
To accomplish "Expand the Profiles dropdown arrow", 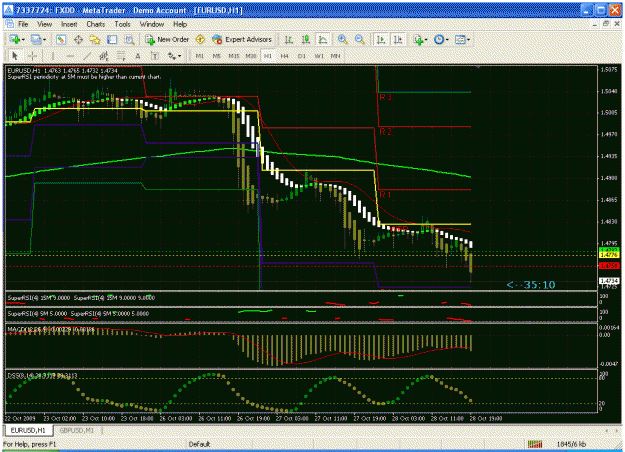I will pos(45,39).
